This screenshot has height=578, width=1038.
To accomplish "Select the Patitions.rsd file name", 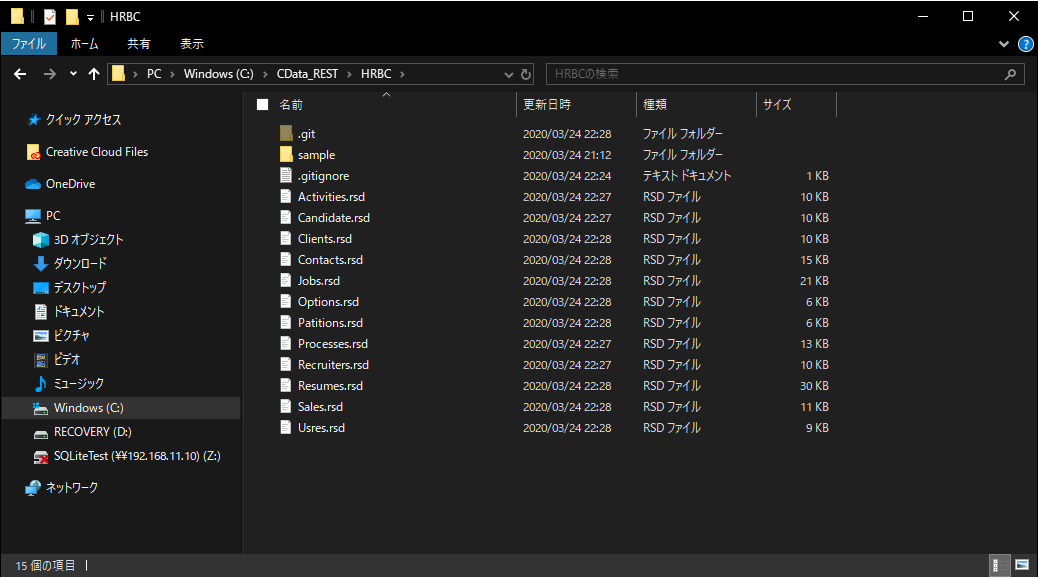I will 330,323.
